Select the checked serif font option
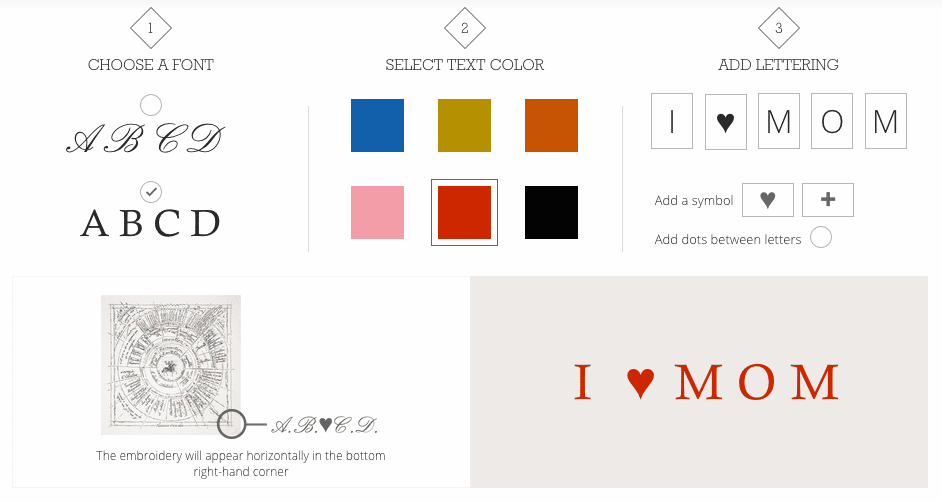The height and width of the screenshot is (502, 942). [x=151, y=192]
